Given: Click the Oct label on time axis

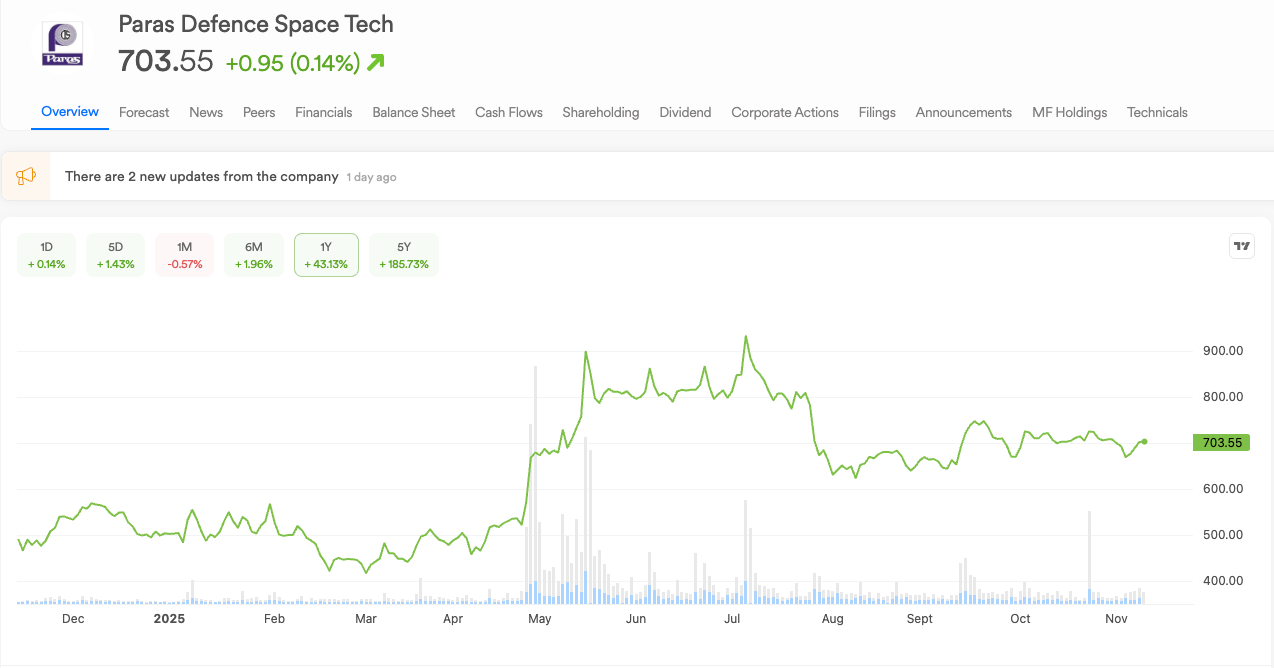Looking at the screenshot, I should (x=1020, y=619).
